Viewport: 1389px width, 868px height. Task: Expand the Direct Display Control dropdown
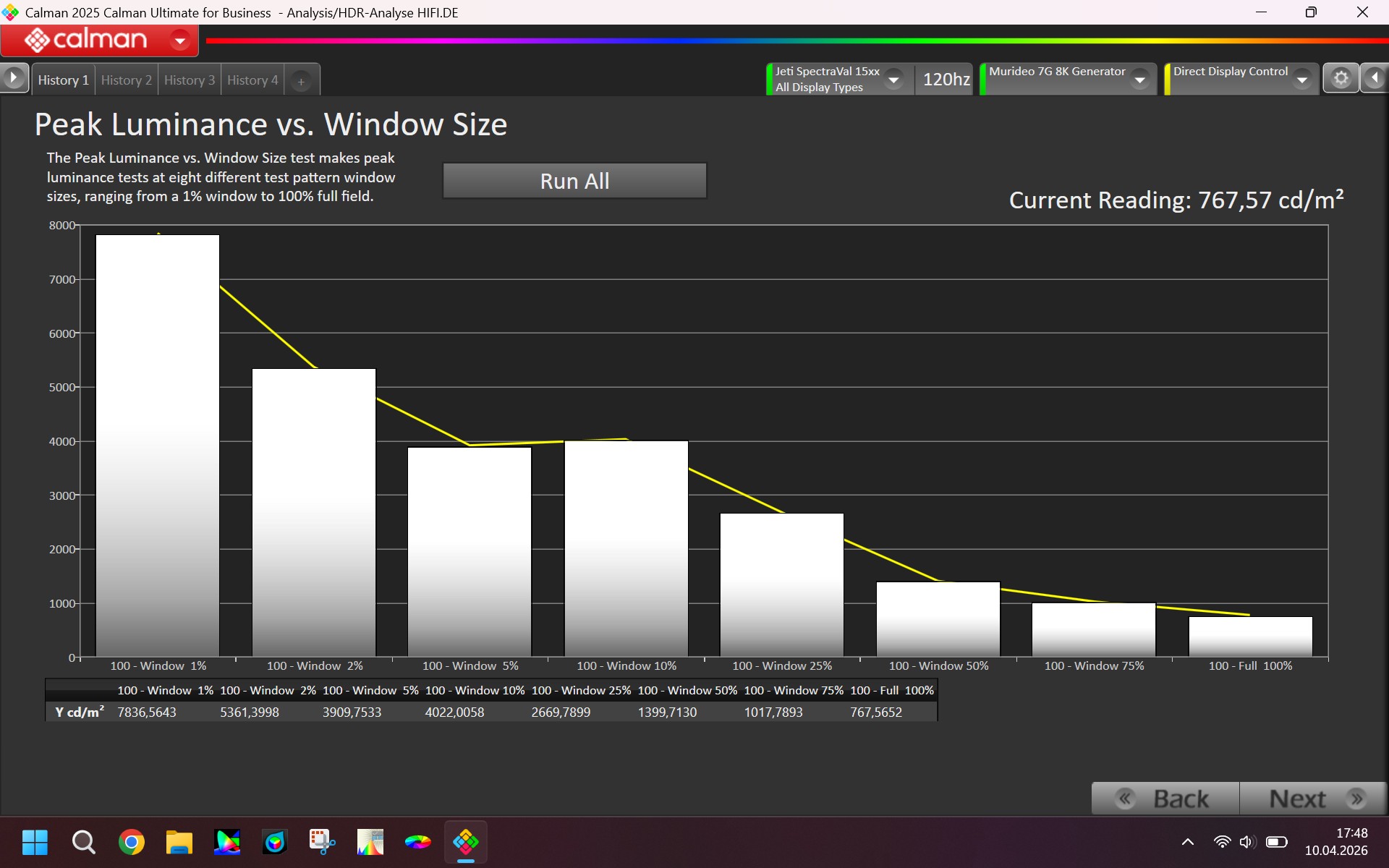(x=1302, y=79)
